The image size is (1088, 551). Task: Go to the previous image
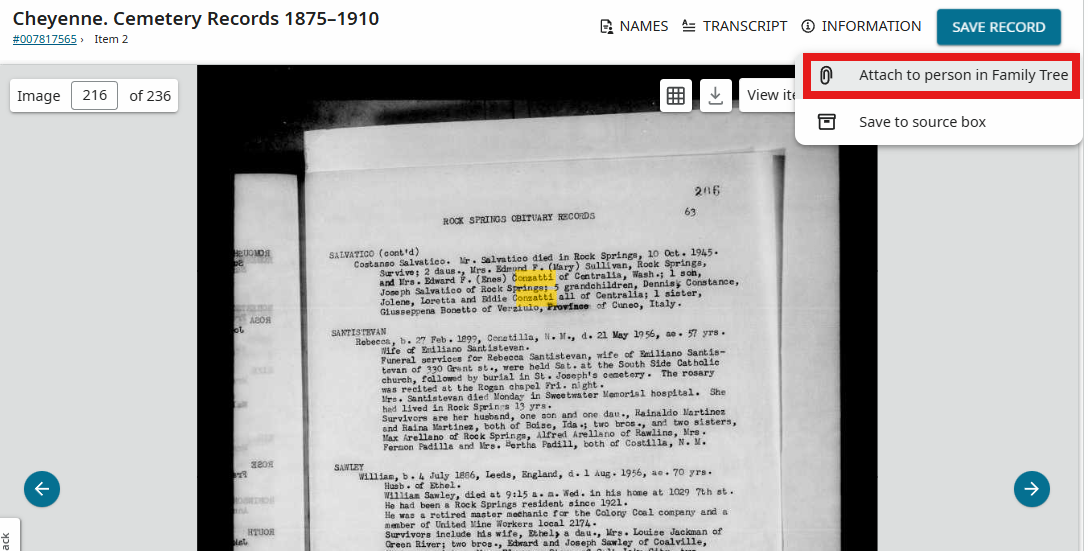(x=42, y=489)
